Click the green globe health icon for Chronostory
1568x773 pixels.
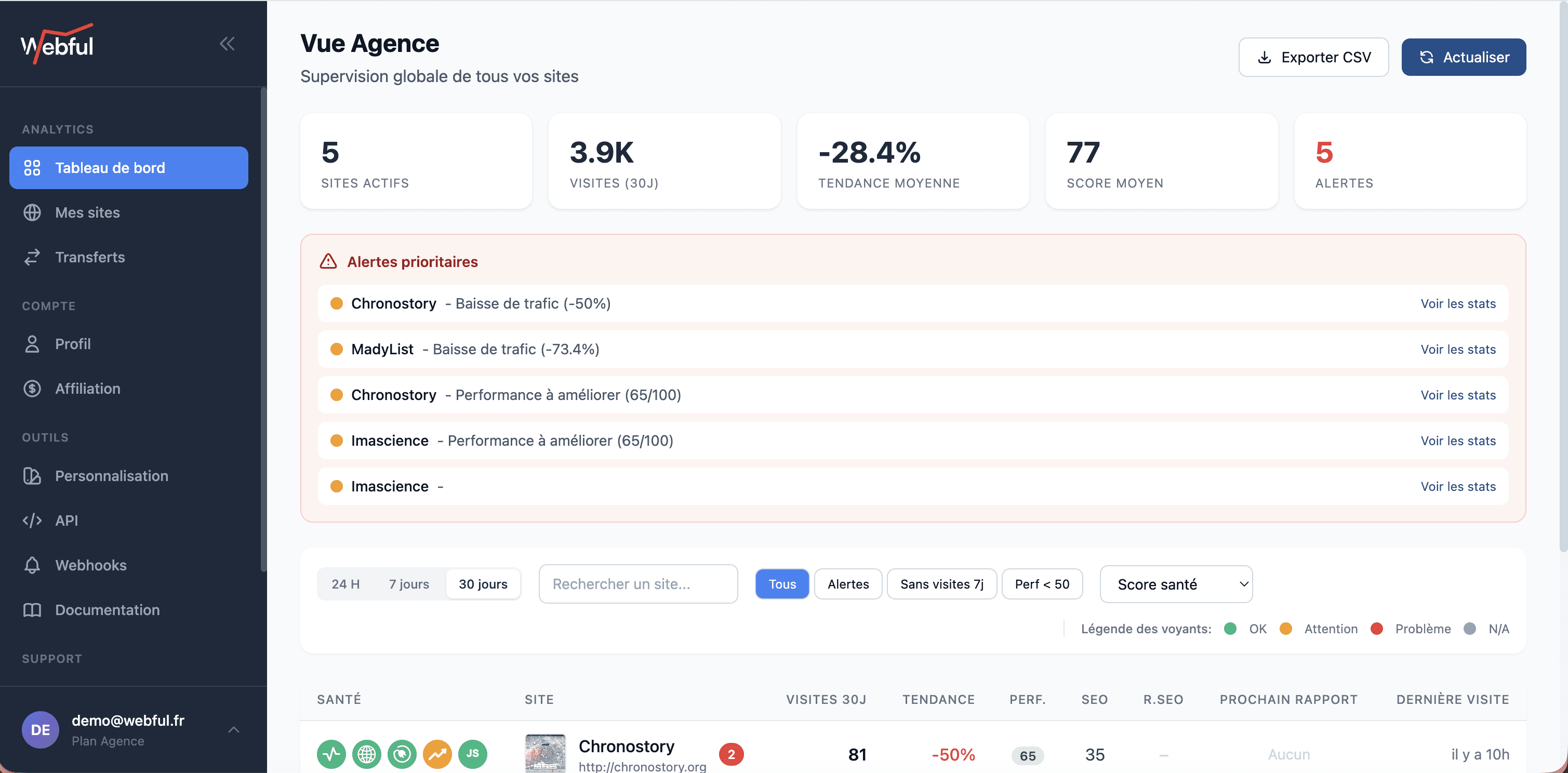click(x=366, y=754)
